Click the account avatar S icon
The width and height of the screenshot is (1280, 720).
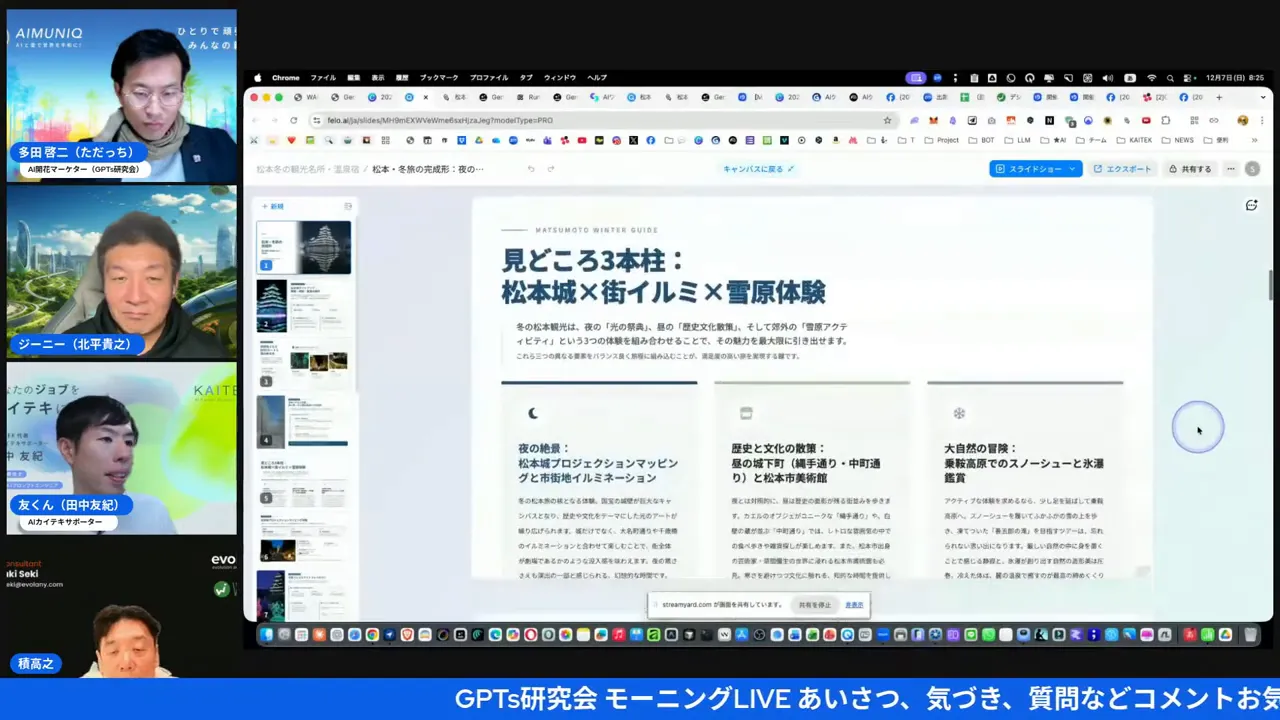coord(1252,169)
